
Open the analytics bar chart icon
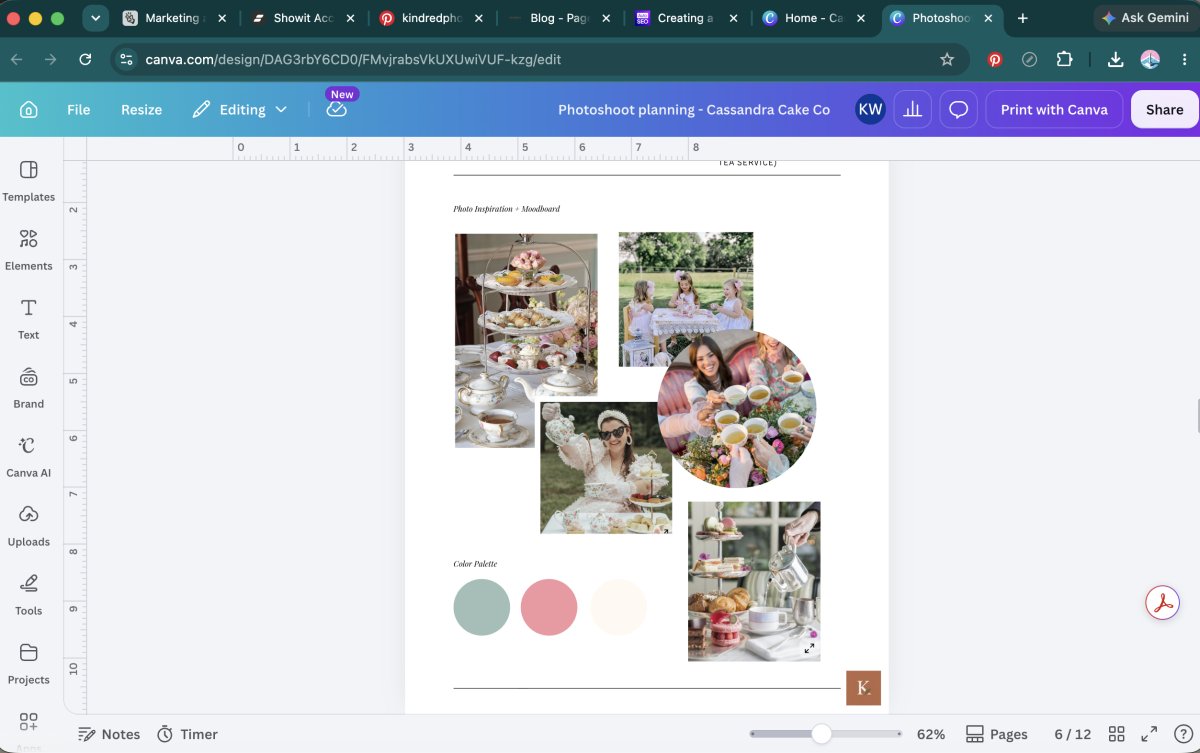coord(912,109)
